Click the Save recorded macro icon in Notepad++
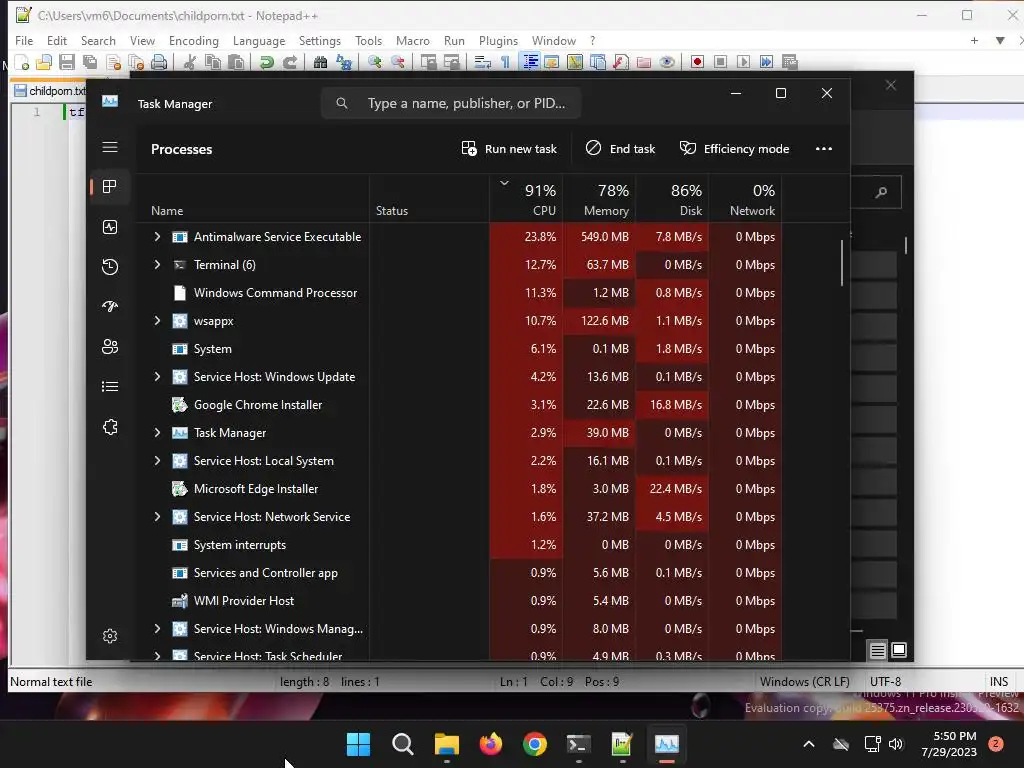Viewport: 1024px width, 768px height. coord(790,62)
